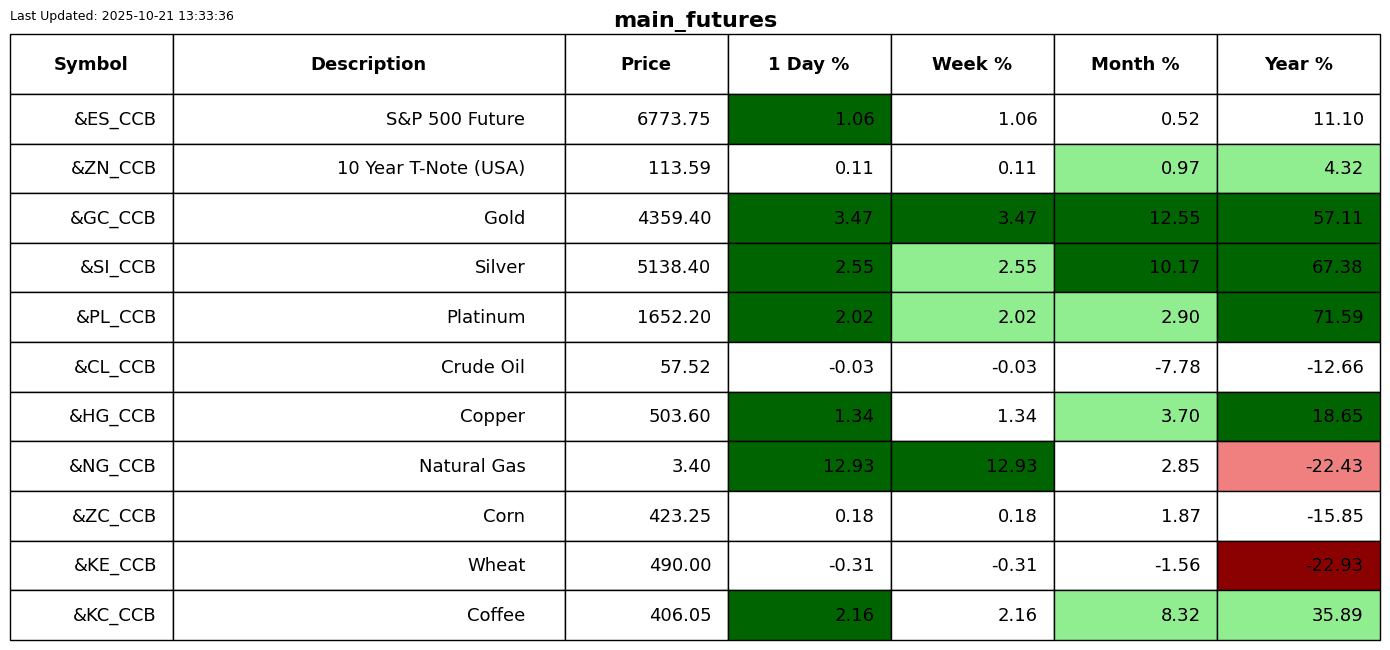Click the light green Coffee Month % cell

coord(1135,615)
